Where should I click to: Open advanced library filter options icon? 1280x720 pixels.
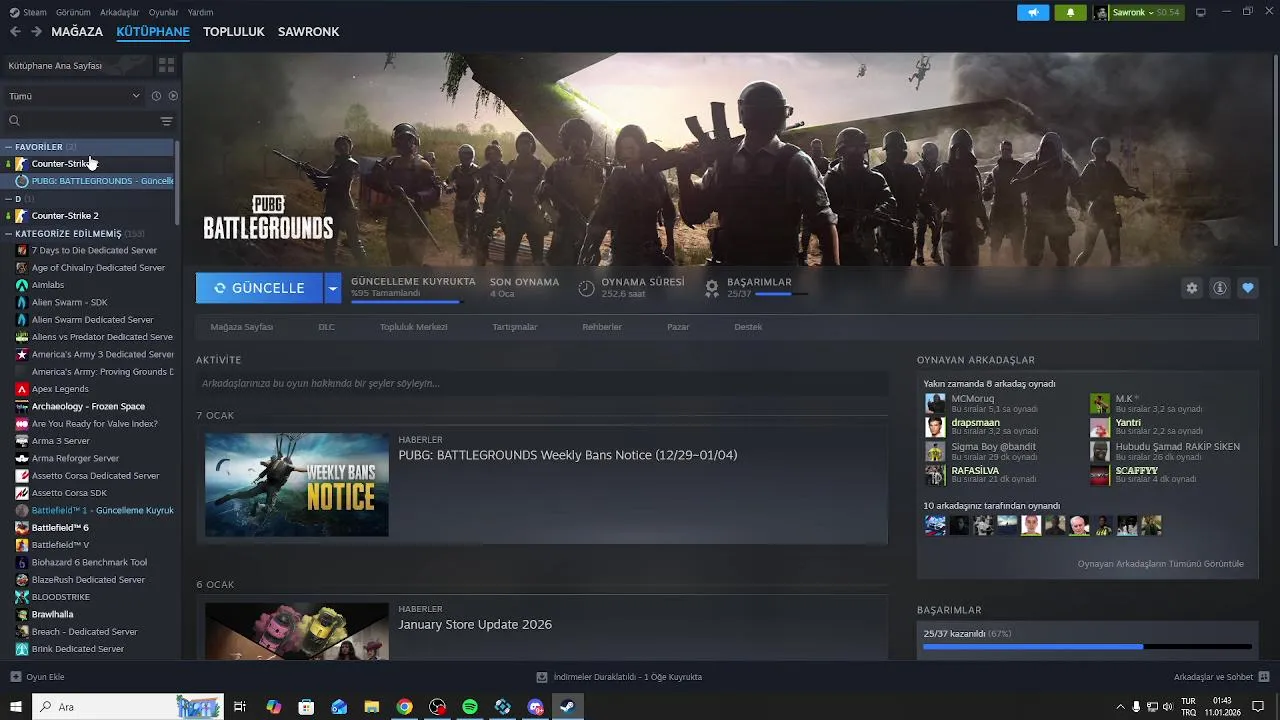click(x=166, y=121)
